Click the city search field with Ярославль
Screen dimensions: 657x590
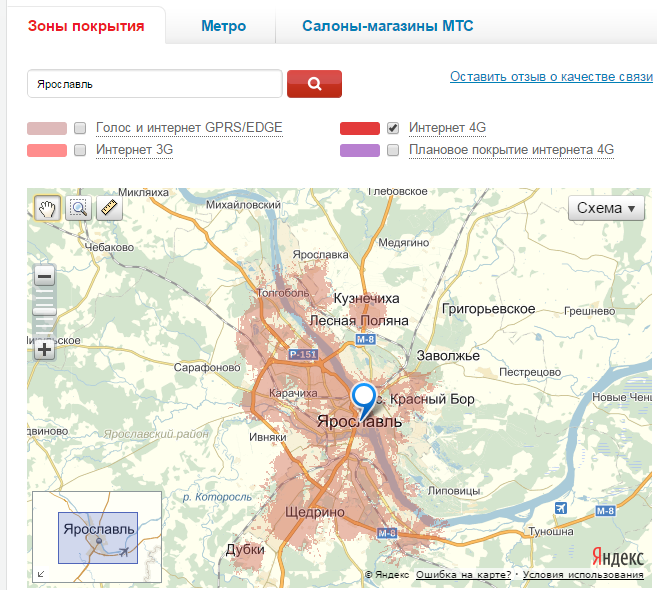(155, 84)
